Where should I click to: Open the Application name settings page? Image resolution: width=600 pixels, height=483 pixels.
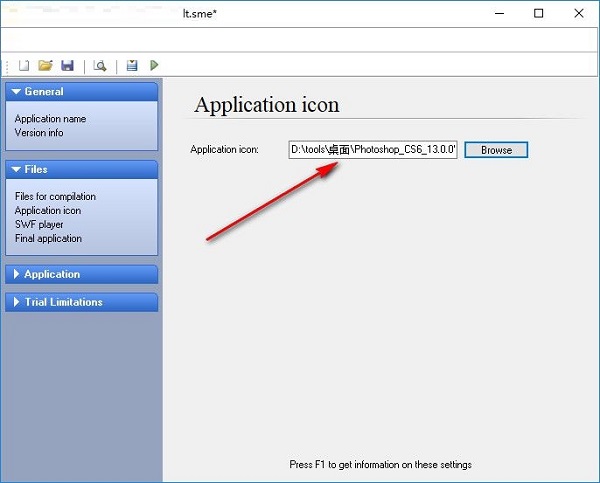(x=50, y=119)
